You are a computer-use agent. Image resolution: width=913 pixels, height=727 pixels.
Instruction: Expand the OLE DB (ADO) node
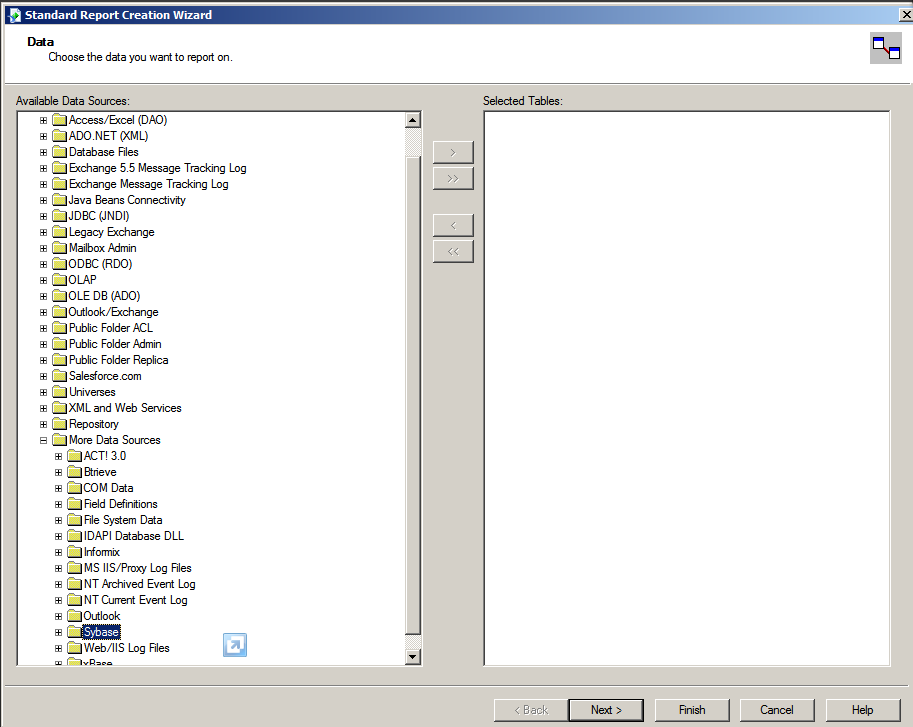click(x=44, y=296)
